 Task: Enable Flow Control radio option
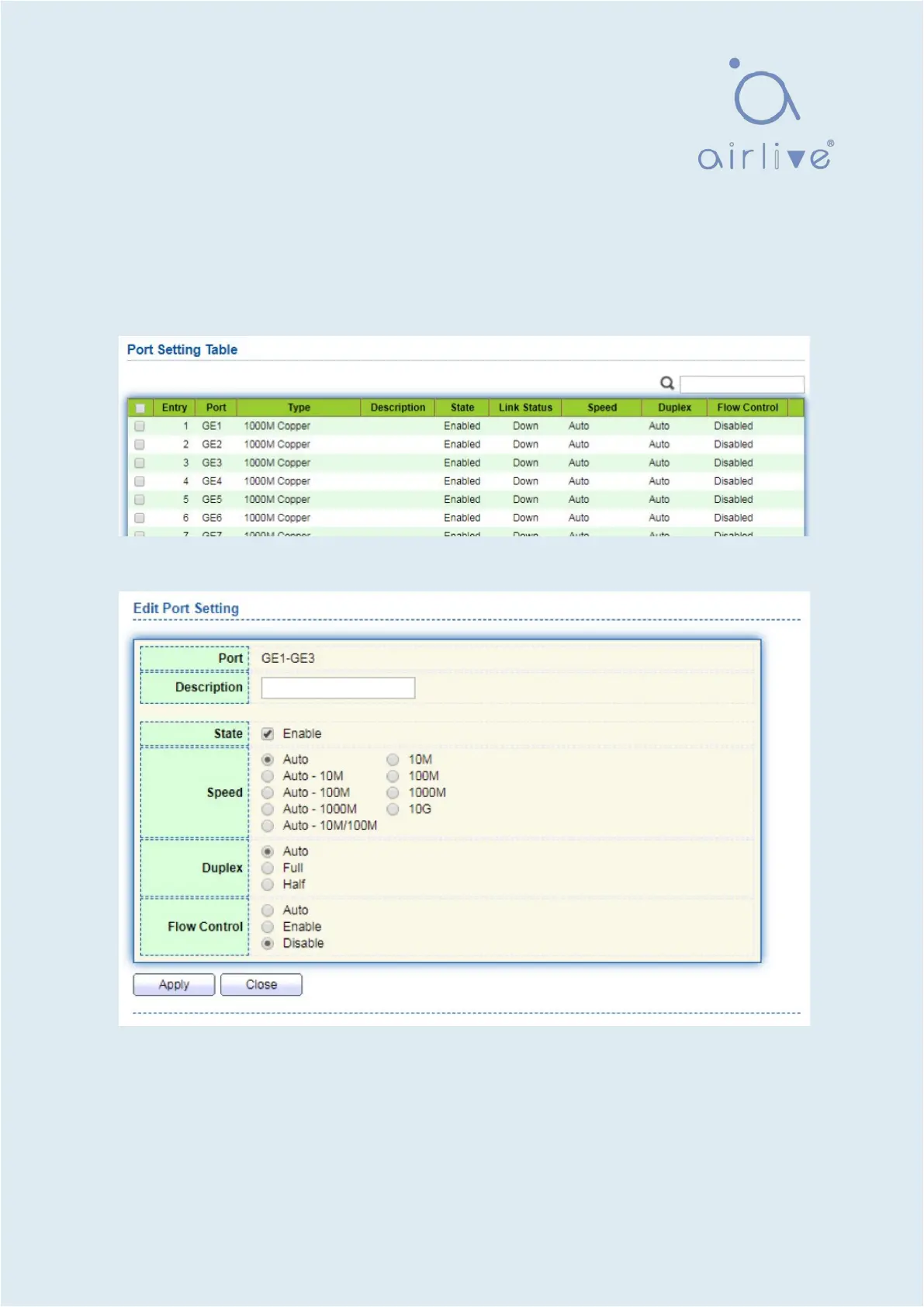tap(268, 927)
